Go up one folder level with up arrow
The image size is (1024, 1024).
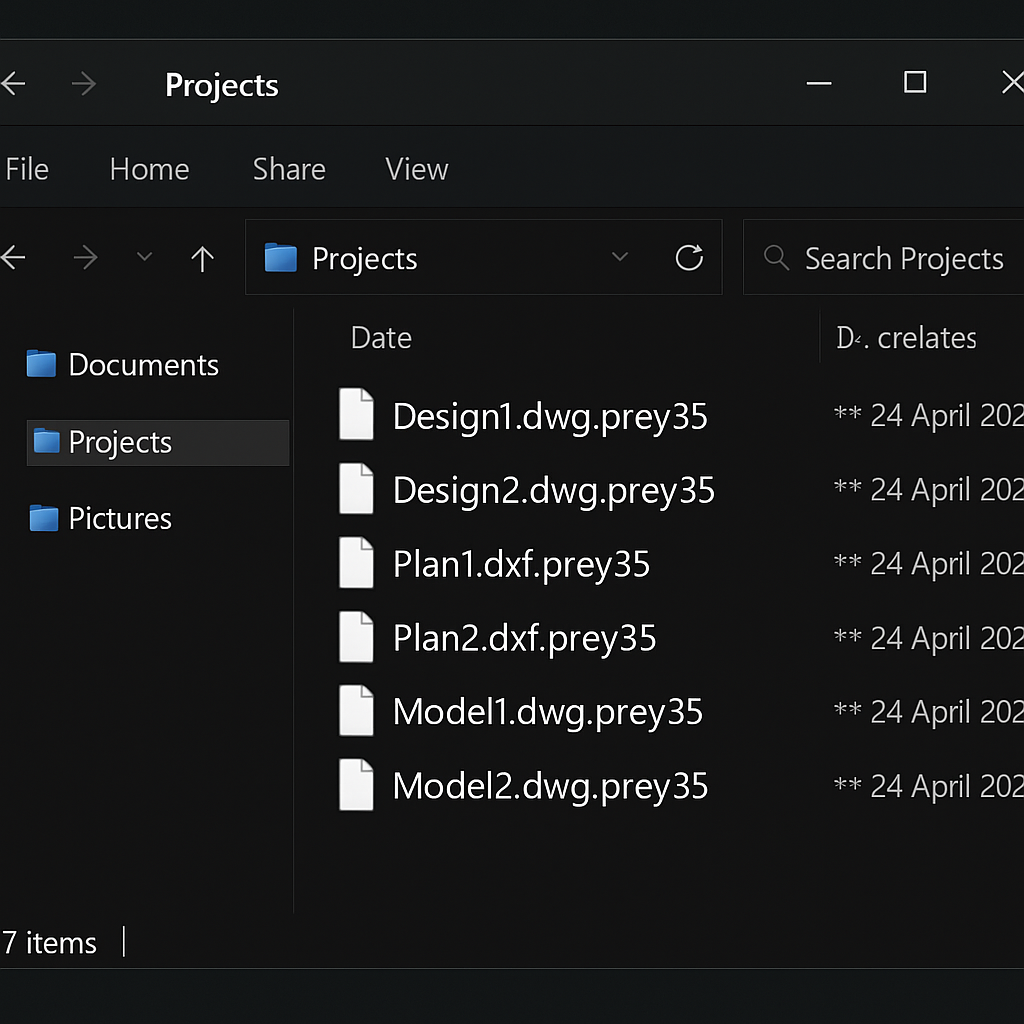pos(202,259)
